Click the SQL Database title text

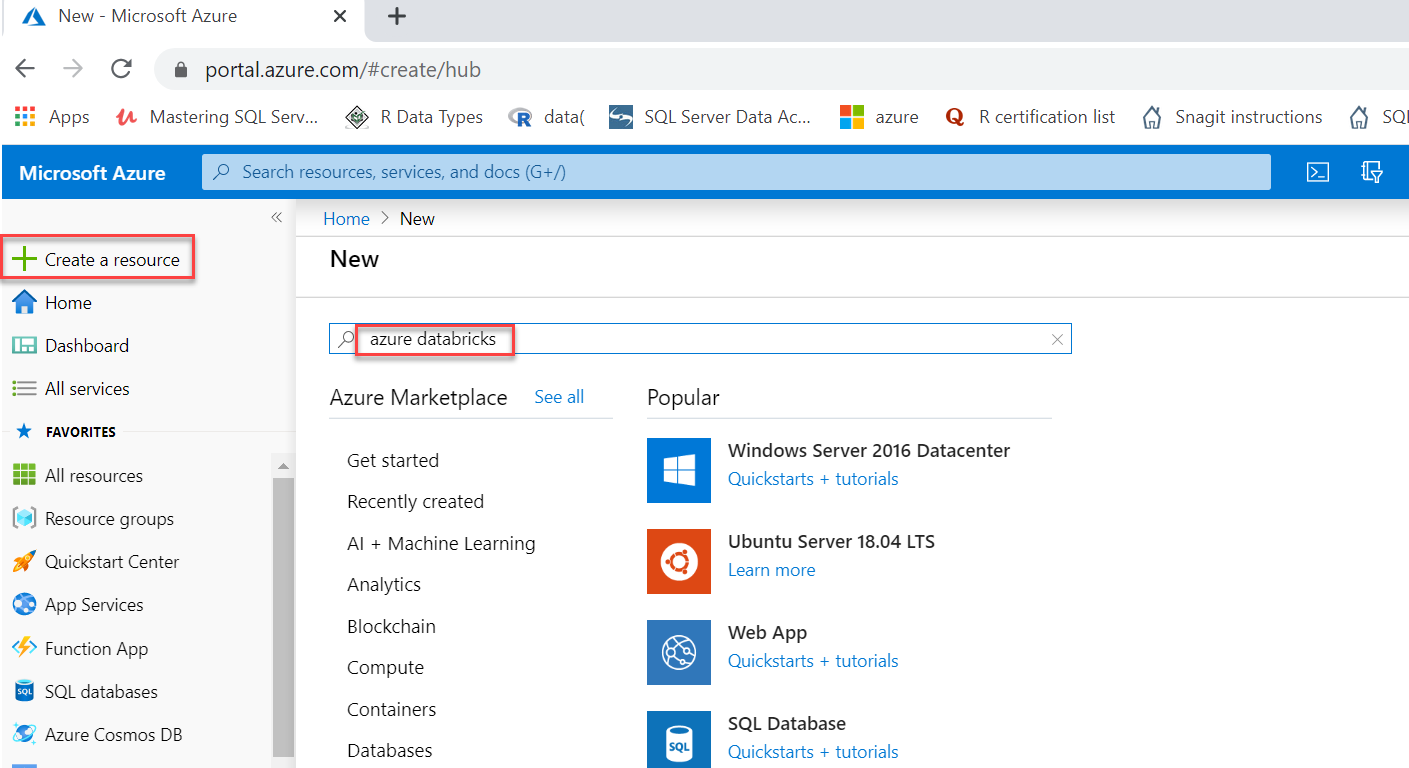coord(787,724)
